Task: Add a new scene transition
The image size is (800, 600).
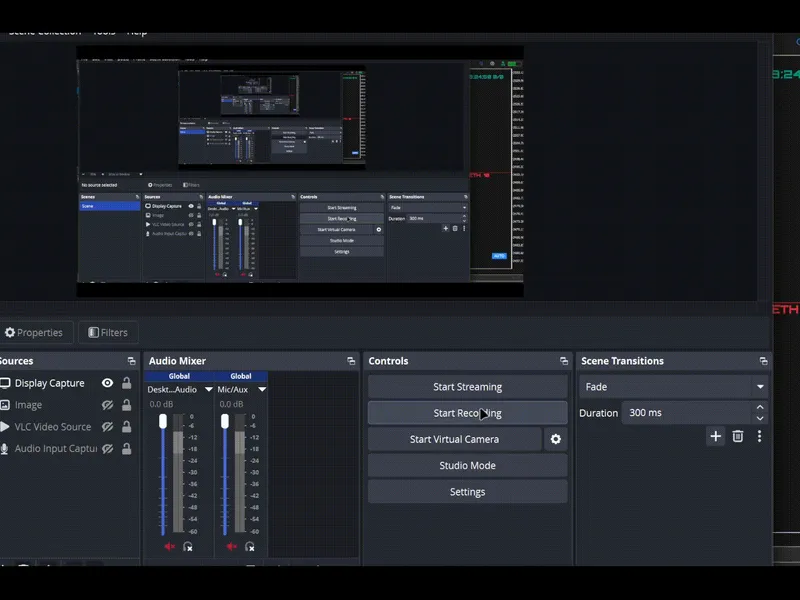Action: point(715,436)
